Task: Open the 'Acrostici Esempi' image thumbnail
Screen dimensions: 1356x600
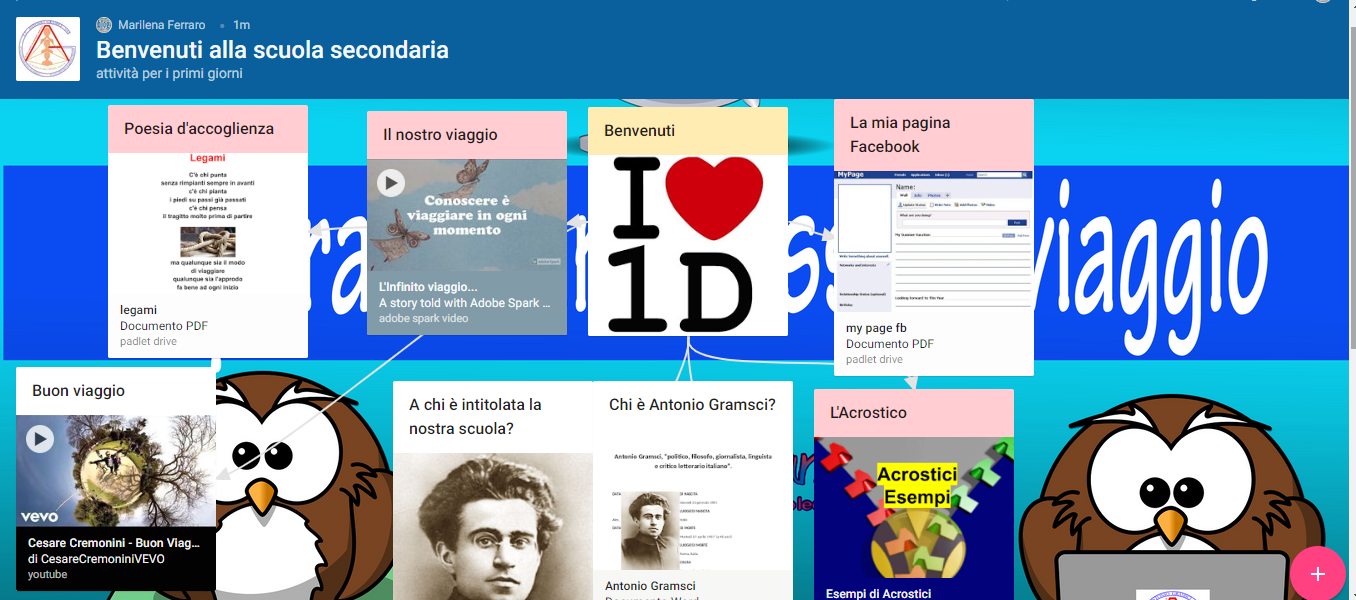Action: [914, 507]
